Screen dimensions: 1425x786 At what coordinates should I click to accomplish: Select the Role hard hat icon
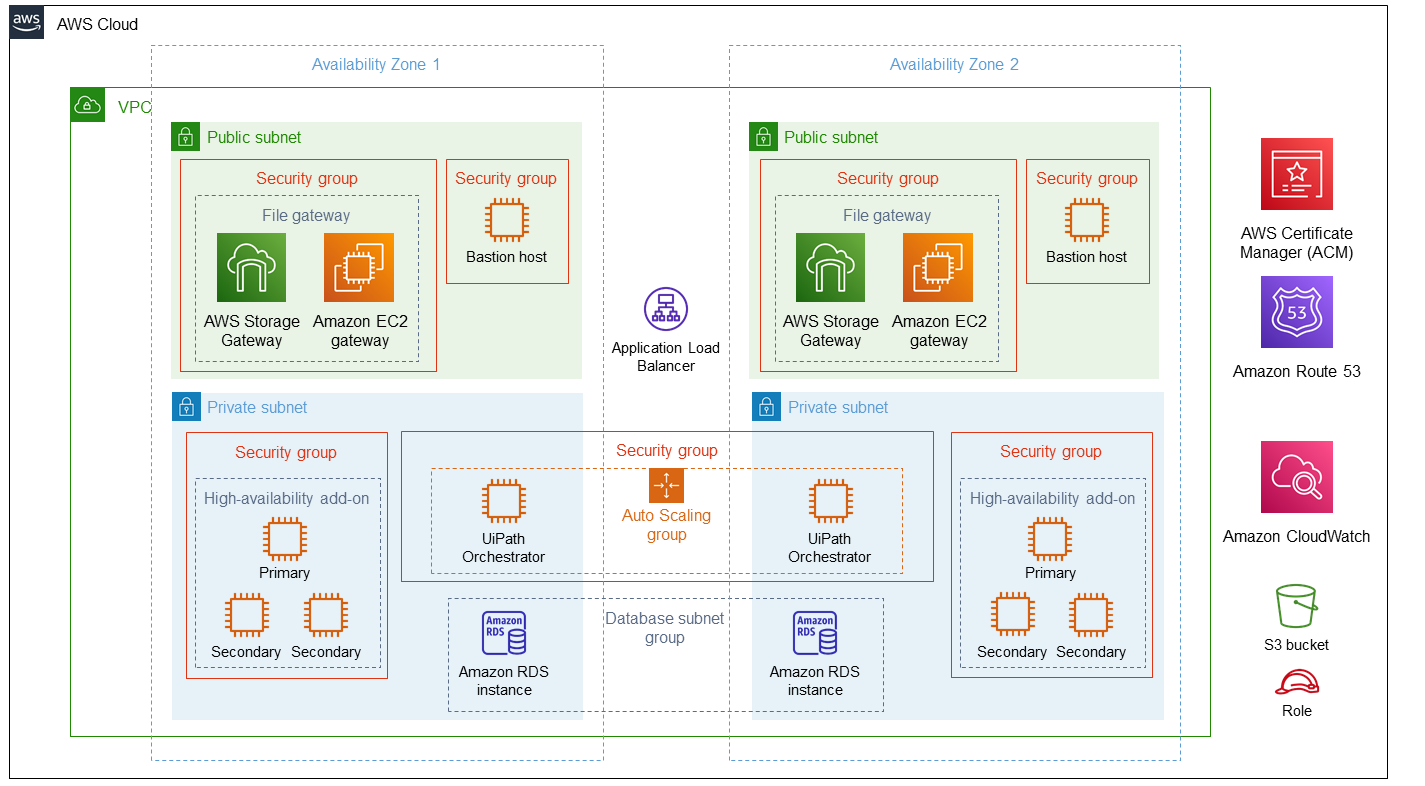(1296, 682)
